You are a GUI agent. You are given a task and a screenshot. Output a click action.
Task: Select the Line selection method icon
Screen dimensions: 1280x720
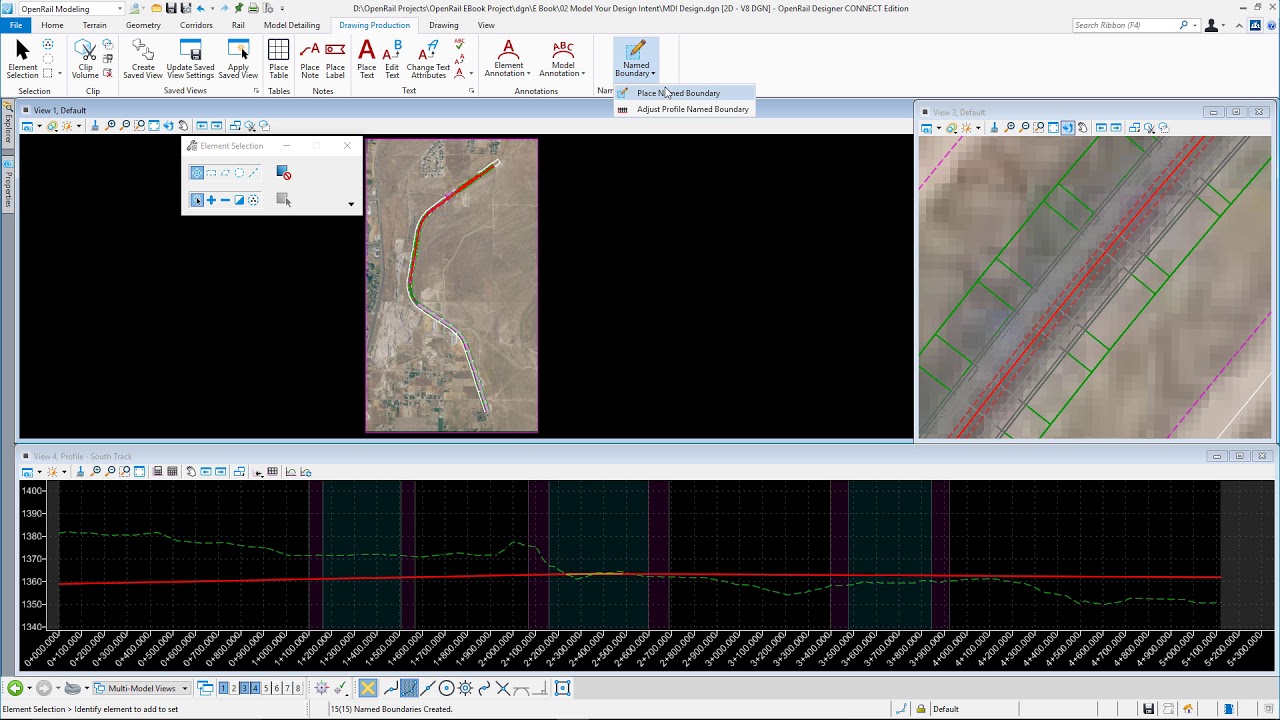[x=253, y=173]
